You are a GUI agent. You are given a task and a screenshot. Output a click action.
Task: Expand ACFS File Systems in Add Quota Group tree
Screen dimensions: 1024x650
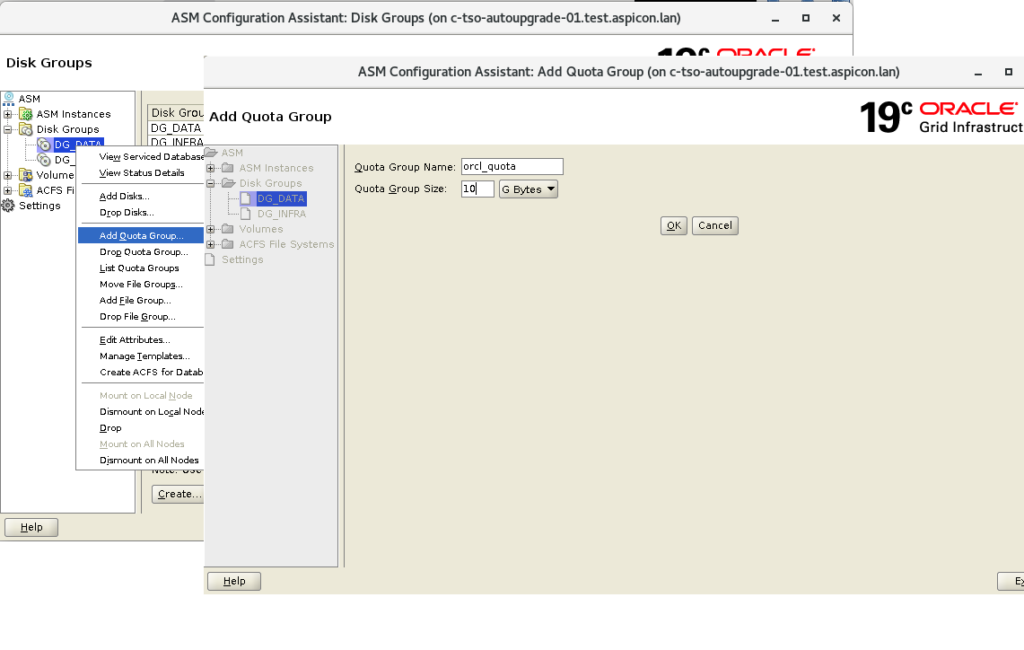coord(211,244)
